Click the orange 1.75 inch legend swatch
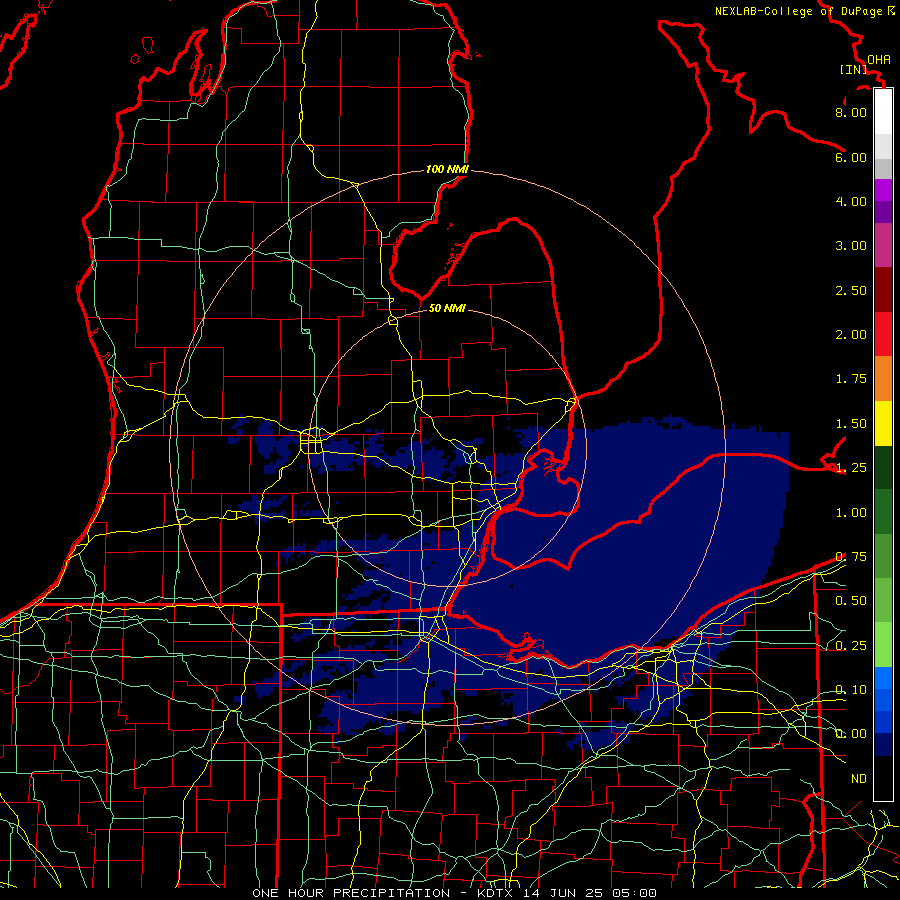 pos(883,378)
